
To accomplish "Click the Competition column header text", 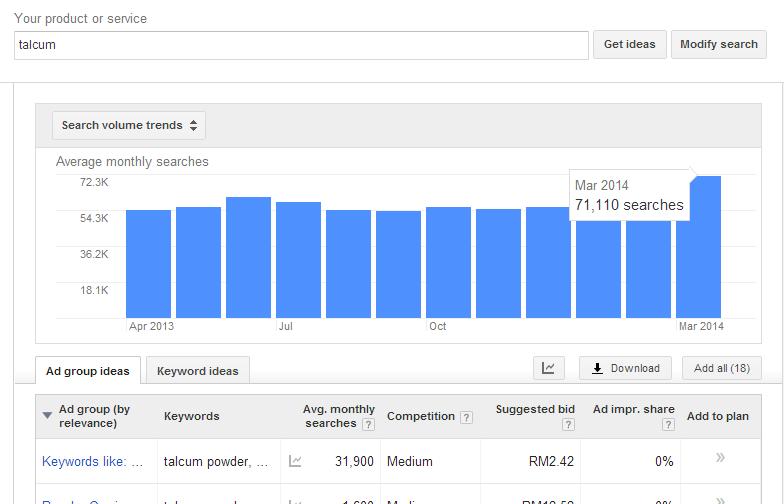I will coord(420,416).
